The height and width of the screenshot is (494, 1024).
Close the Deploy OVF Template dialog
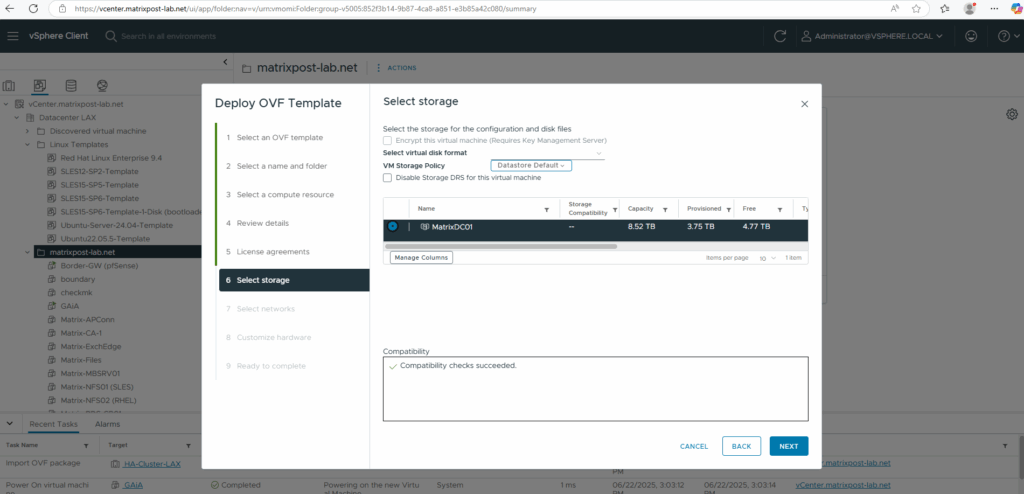(805, 104)
